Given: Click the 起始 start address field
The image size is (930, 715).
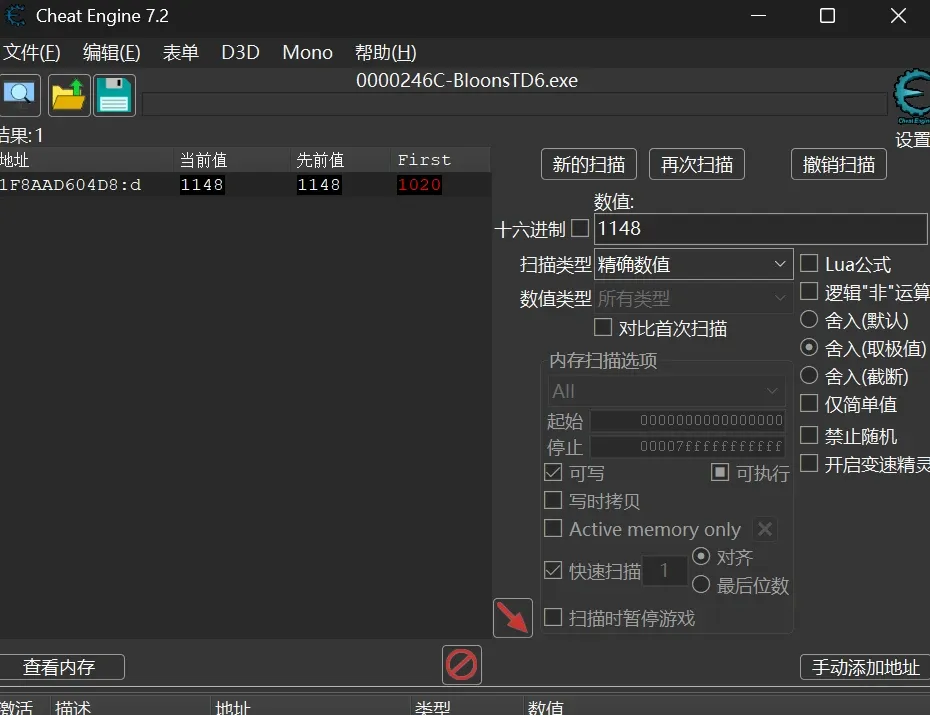Looking at the screenshot, I should (688, 420).
